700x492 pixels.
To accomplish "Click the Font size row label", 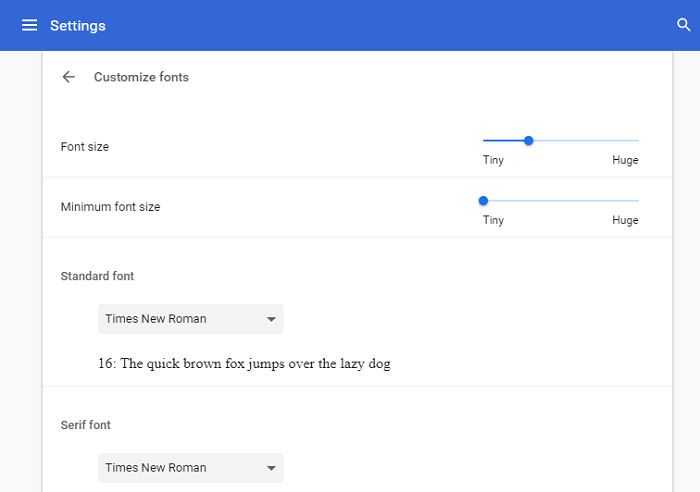I will (85, 147).
